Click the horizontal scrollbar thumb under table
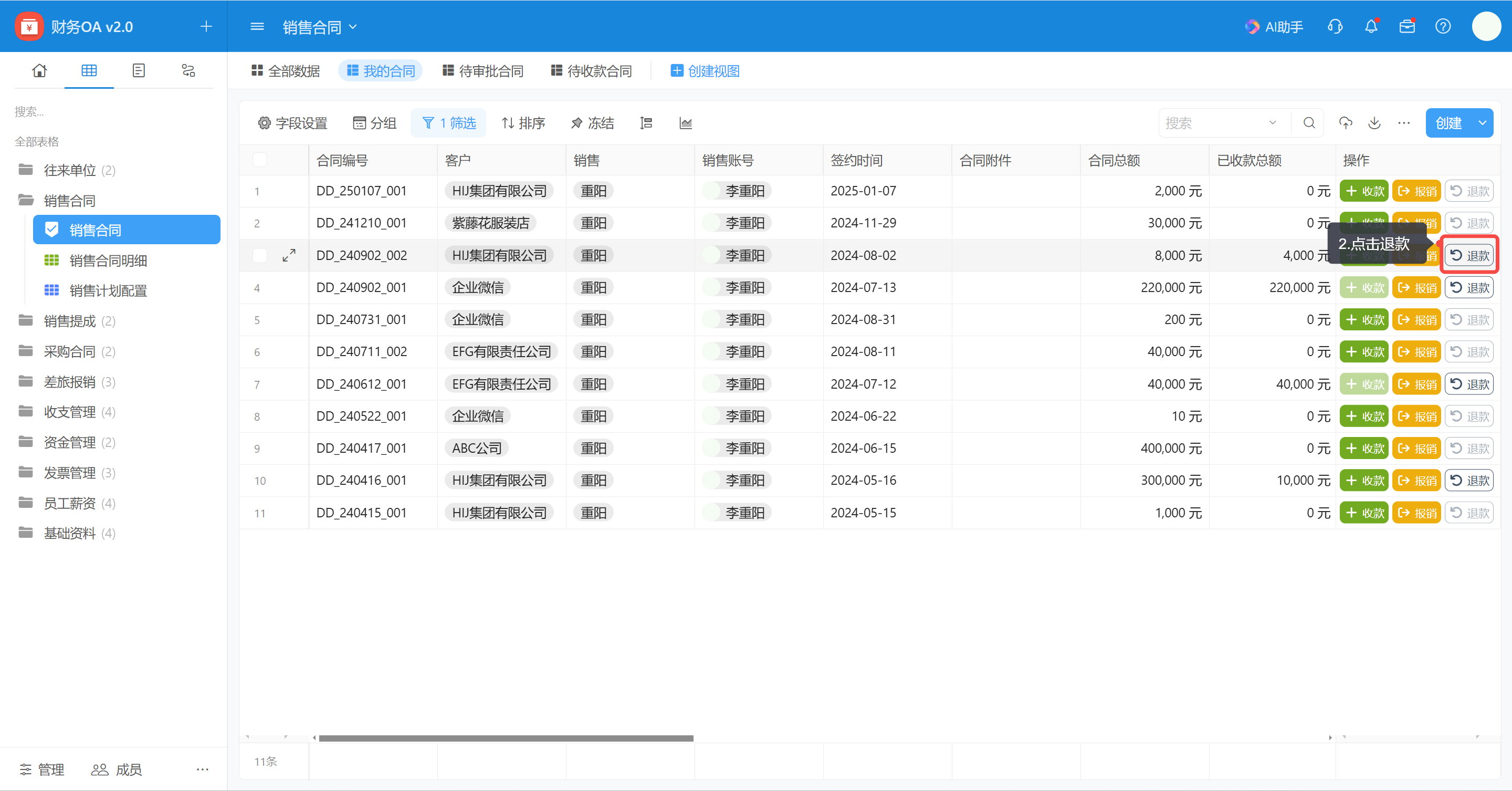The image size is (1512, 791). (506, 738)
